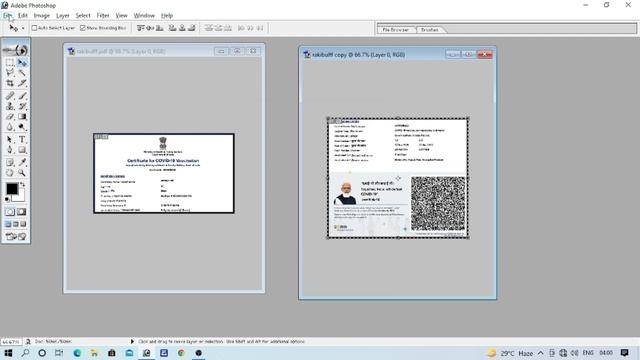Choose Full Screen with Menu Bar mode

point(16,224)
